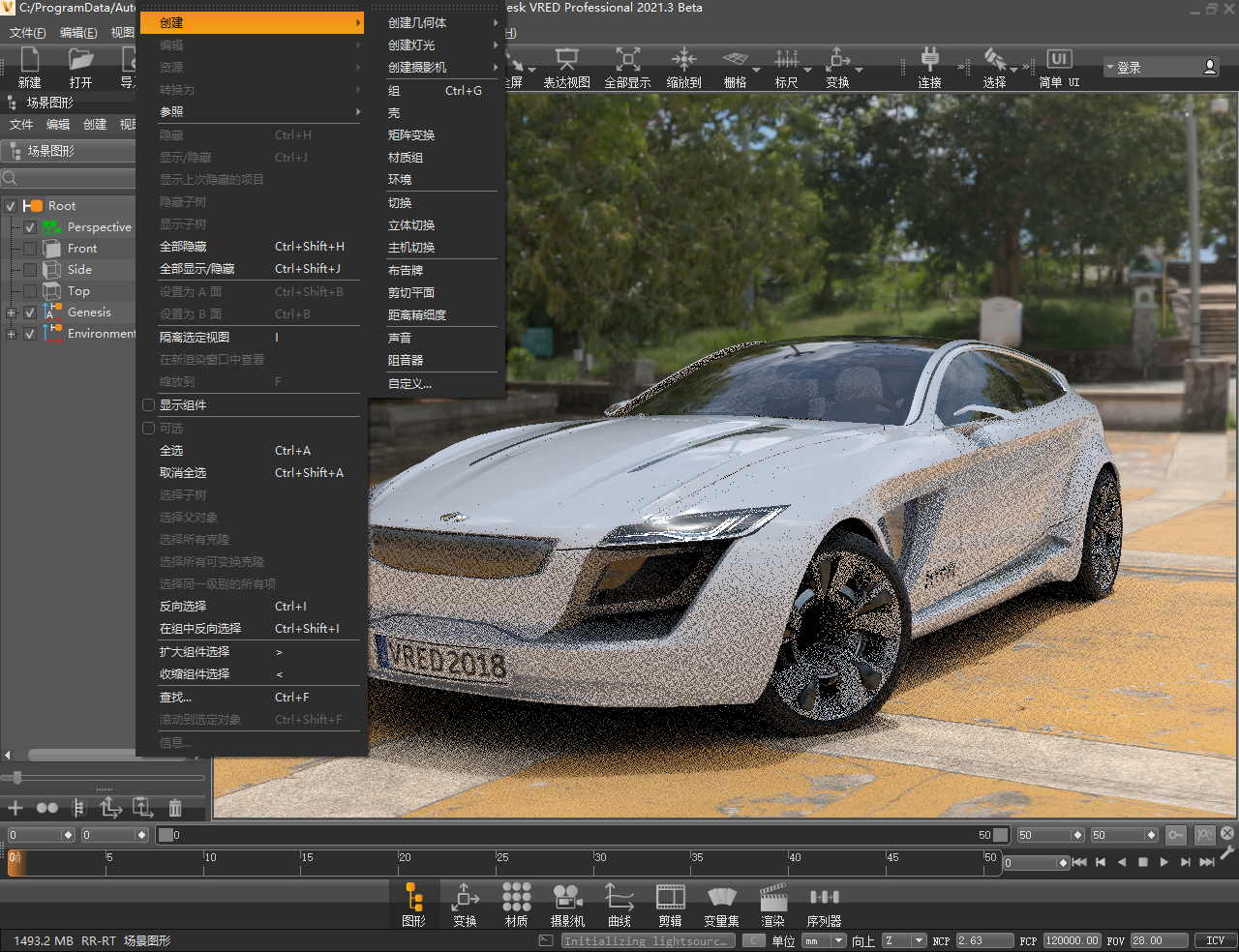This screenshot has height=952, width=1239.
Task: Toggle the Perspective camera checkbox
Action: (x=30, y=227)
